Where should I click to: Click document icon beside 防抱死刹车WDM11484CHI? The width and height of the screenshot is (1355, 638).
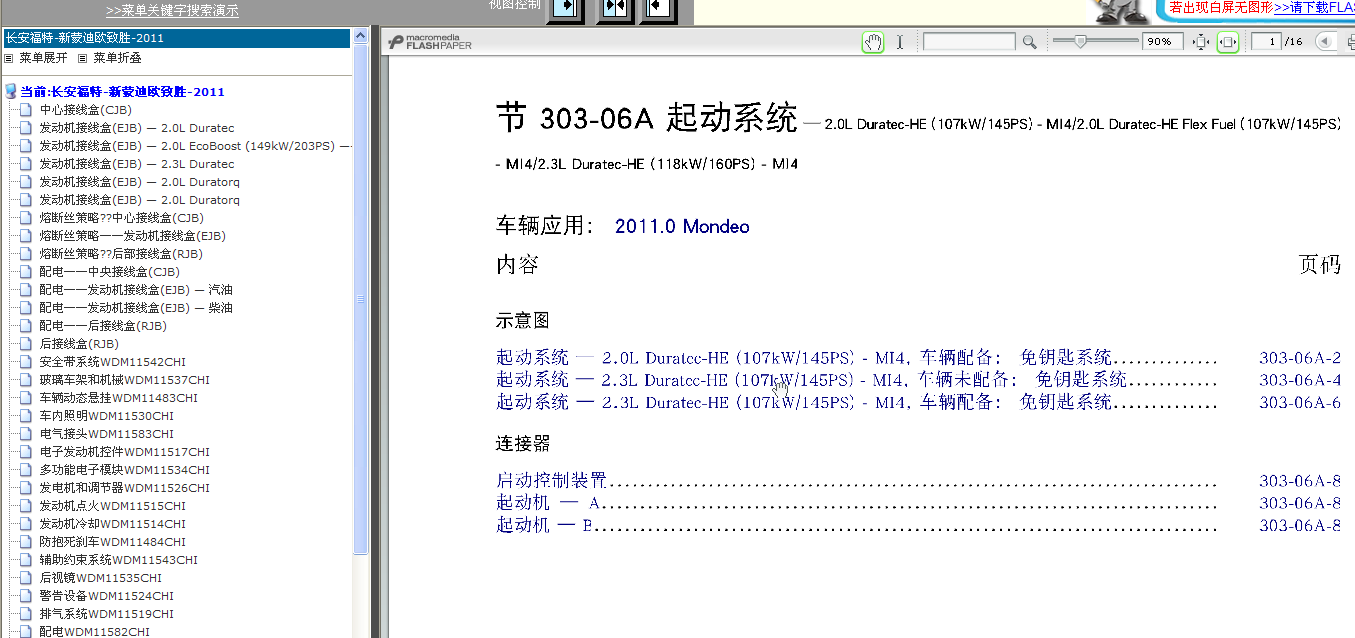click(27, 542)
